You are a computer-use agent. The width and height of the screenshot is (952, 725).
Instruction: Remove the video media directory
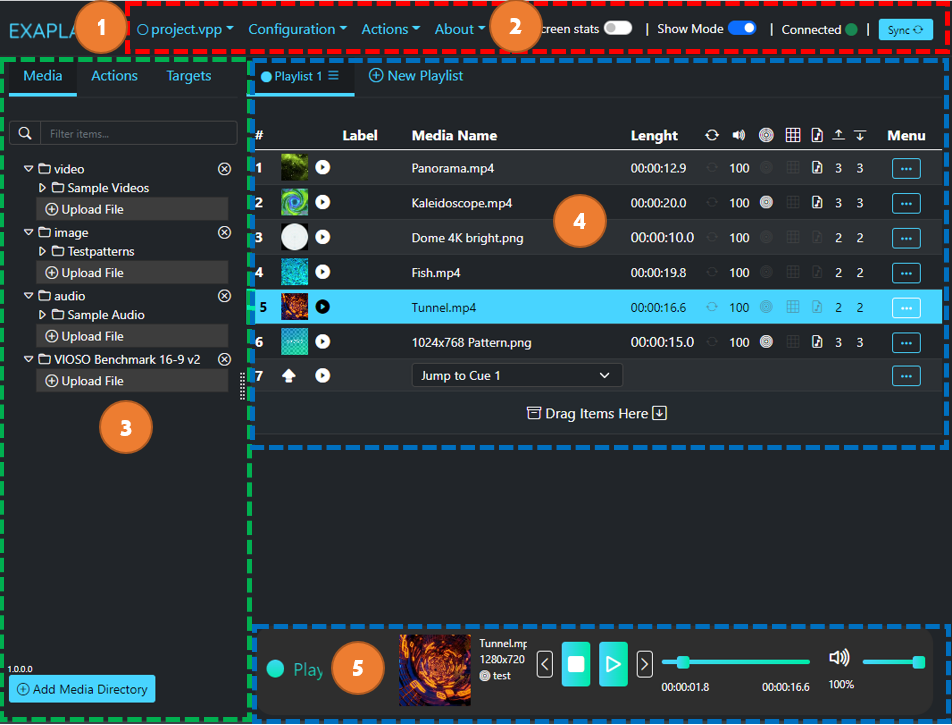pyautogui.click(x=225, y=169)
